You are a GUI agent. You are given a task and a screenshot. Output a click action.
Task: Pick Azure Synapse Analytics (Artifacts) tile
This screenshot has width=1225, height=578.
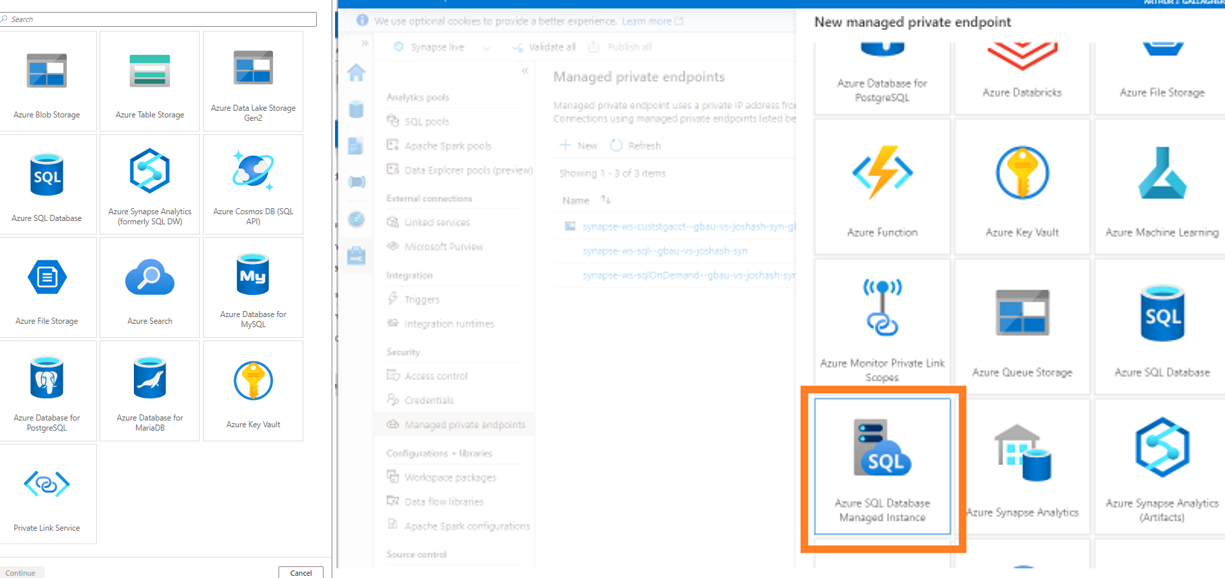click(1162, 466)
